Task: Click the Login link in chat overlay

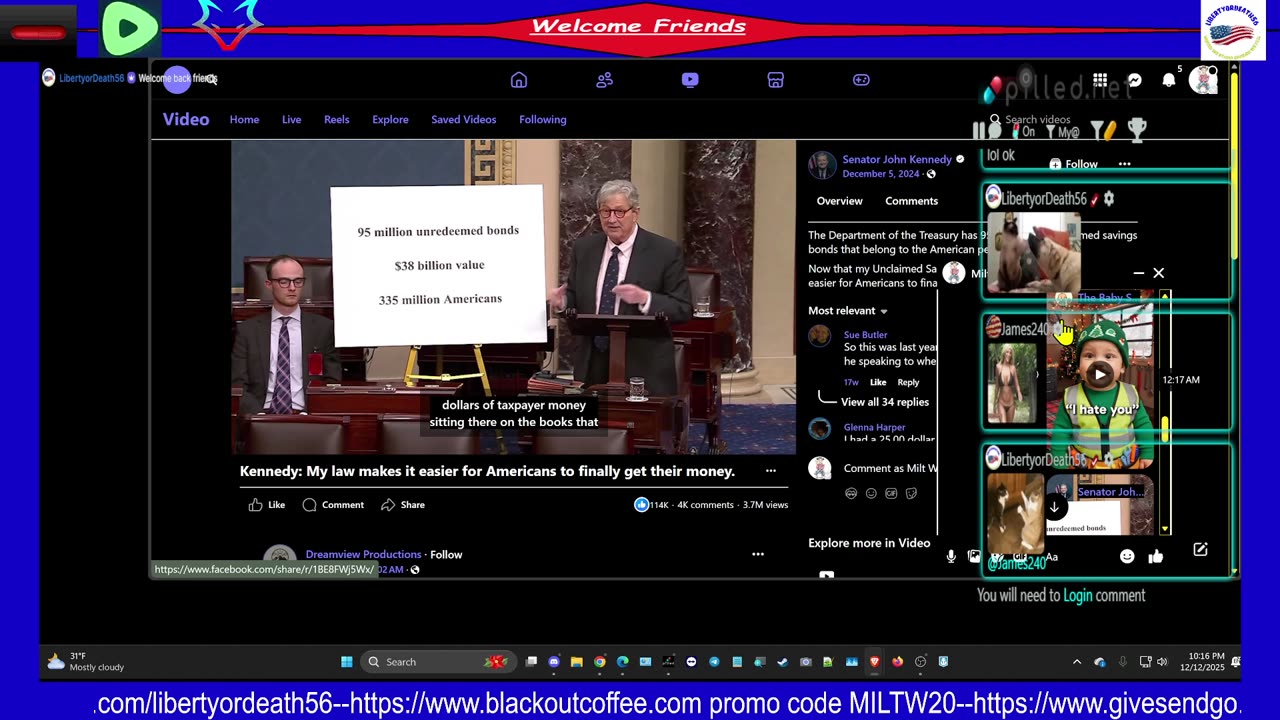Action: pyautogui.click(x=1078, y=596)
